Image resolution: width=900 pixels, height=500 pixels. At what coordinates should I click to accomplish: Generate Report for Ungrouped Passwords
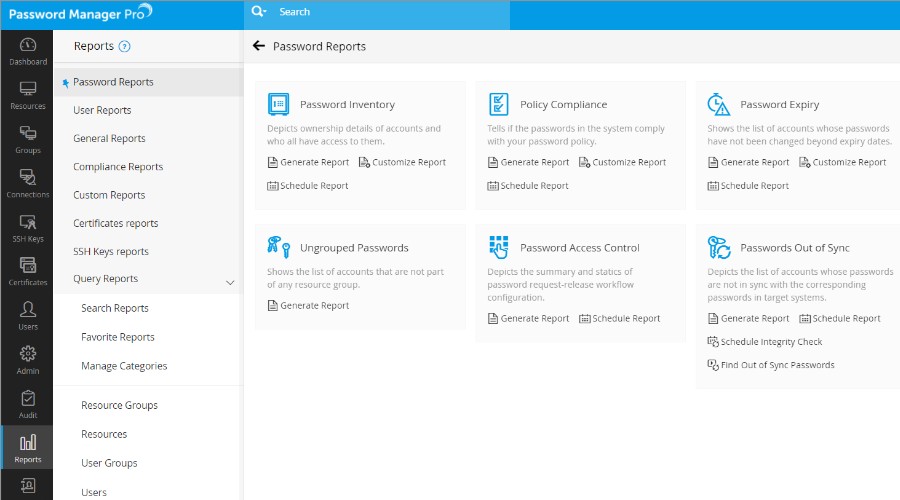[308, 305]
